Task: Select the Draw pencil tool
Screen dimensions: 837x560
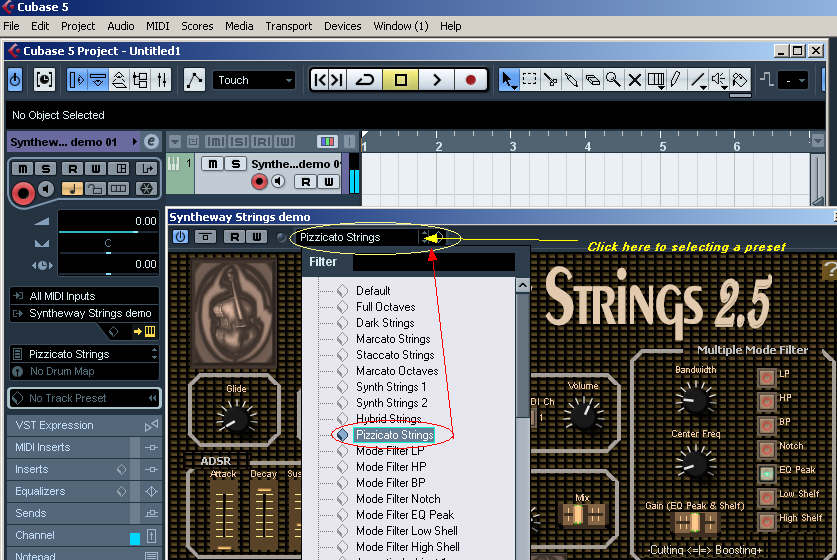Action: click(x=676, y=80)
